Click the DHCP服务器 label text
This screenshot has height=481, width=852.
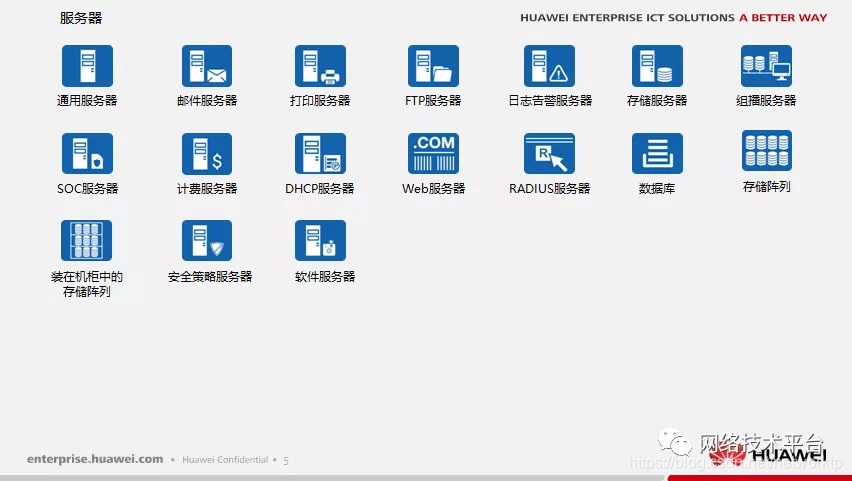click(x=320, y=189)
